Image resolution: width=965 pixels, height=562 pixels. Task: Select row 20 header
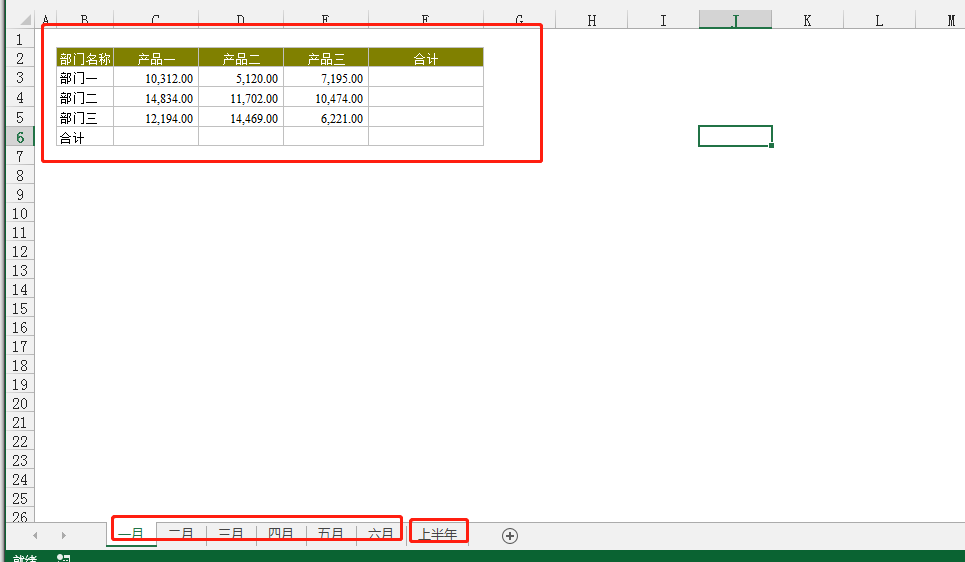click(x=20, y=404)
